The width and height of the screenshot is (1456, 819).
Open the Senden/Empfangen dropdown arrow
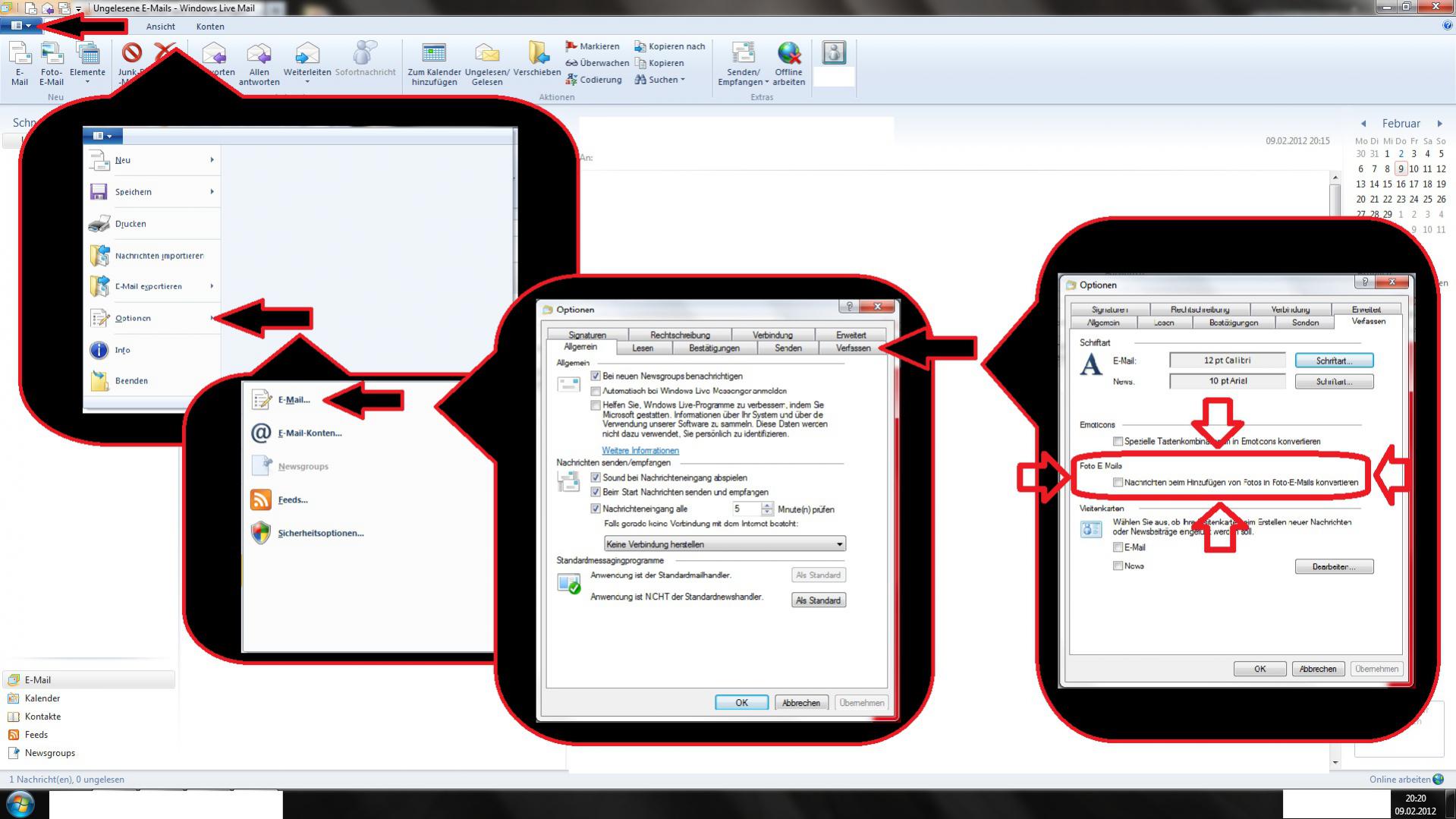[x=766, y=82]
